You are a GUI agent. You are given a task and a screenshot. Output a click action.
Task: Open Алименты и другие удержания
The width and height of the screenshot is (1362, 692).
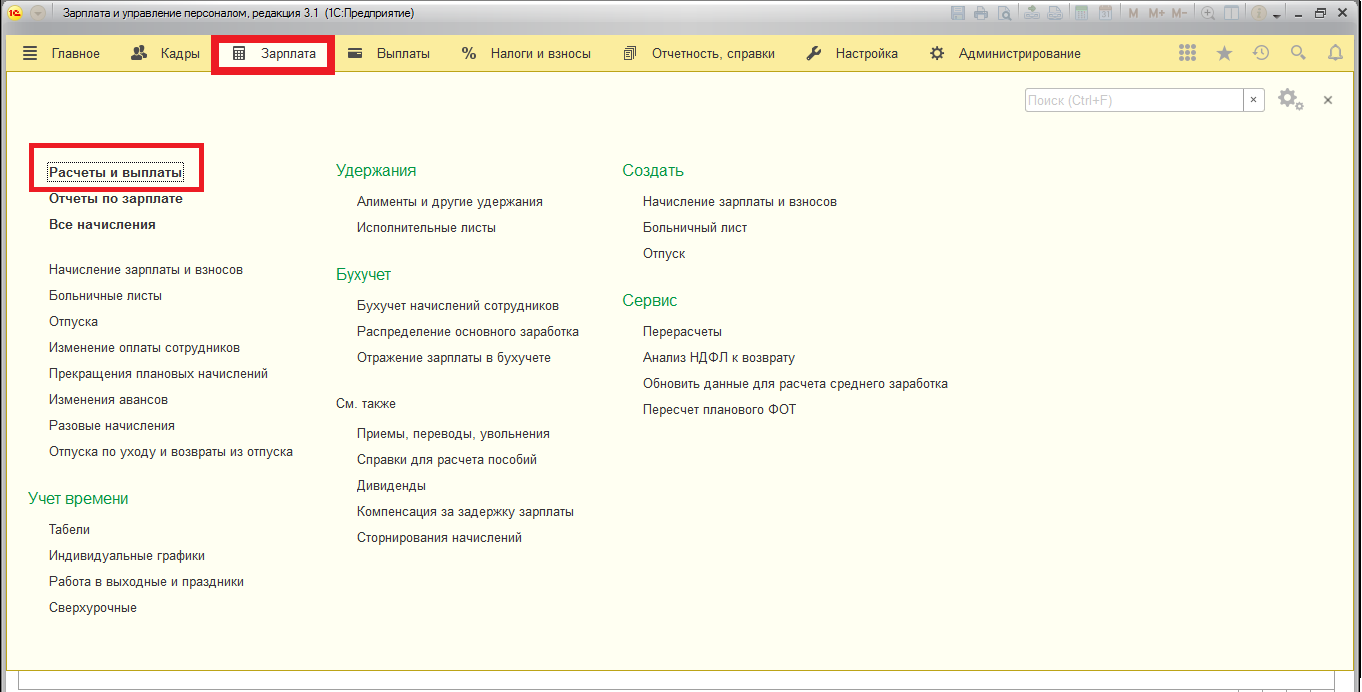click(x=450, y=202)
